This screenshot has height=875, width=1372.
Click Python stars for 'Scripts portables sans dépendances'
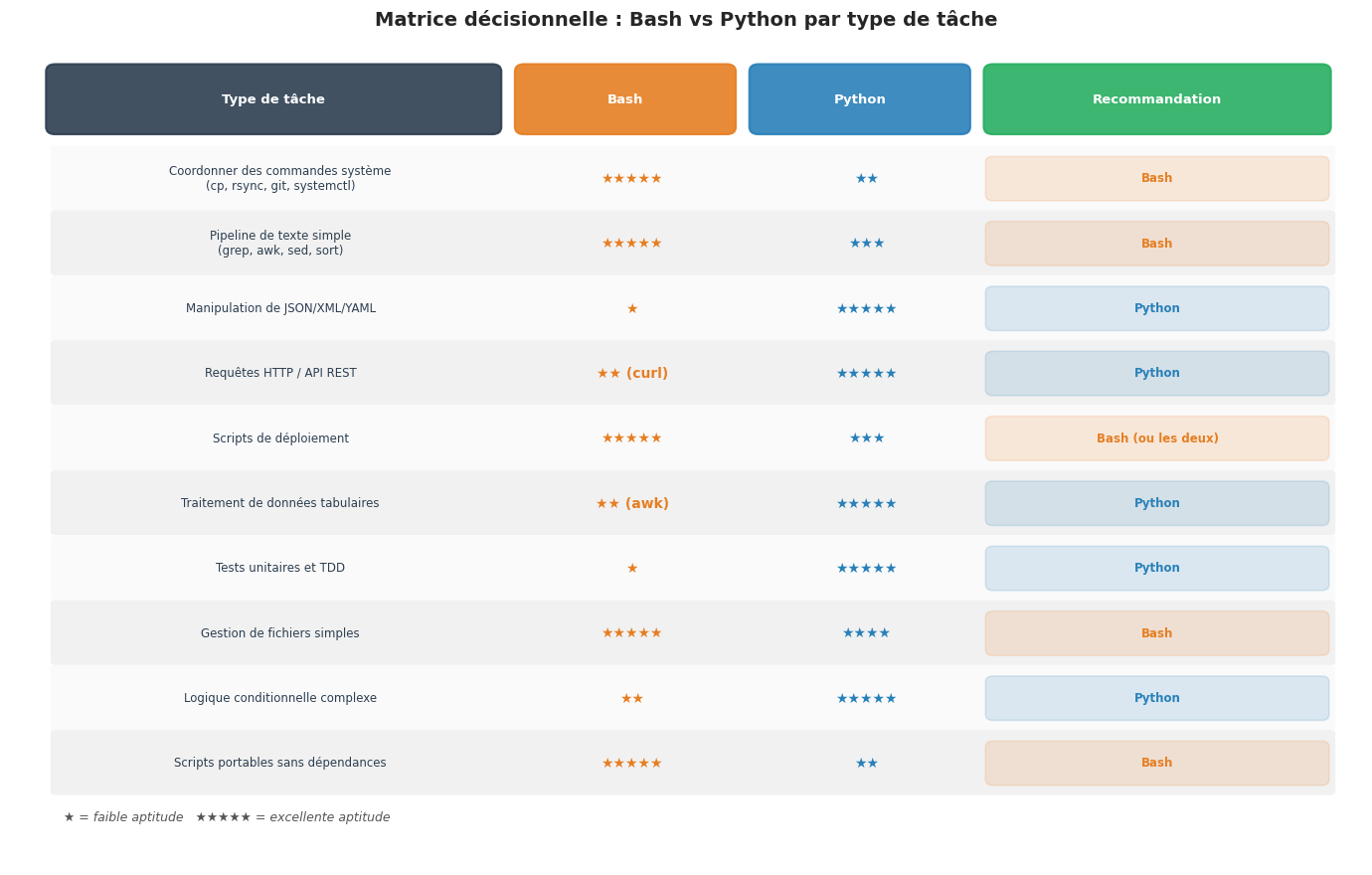tap(866, 764)
